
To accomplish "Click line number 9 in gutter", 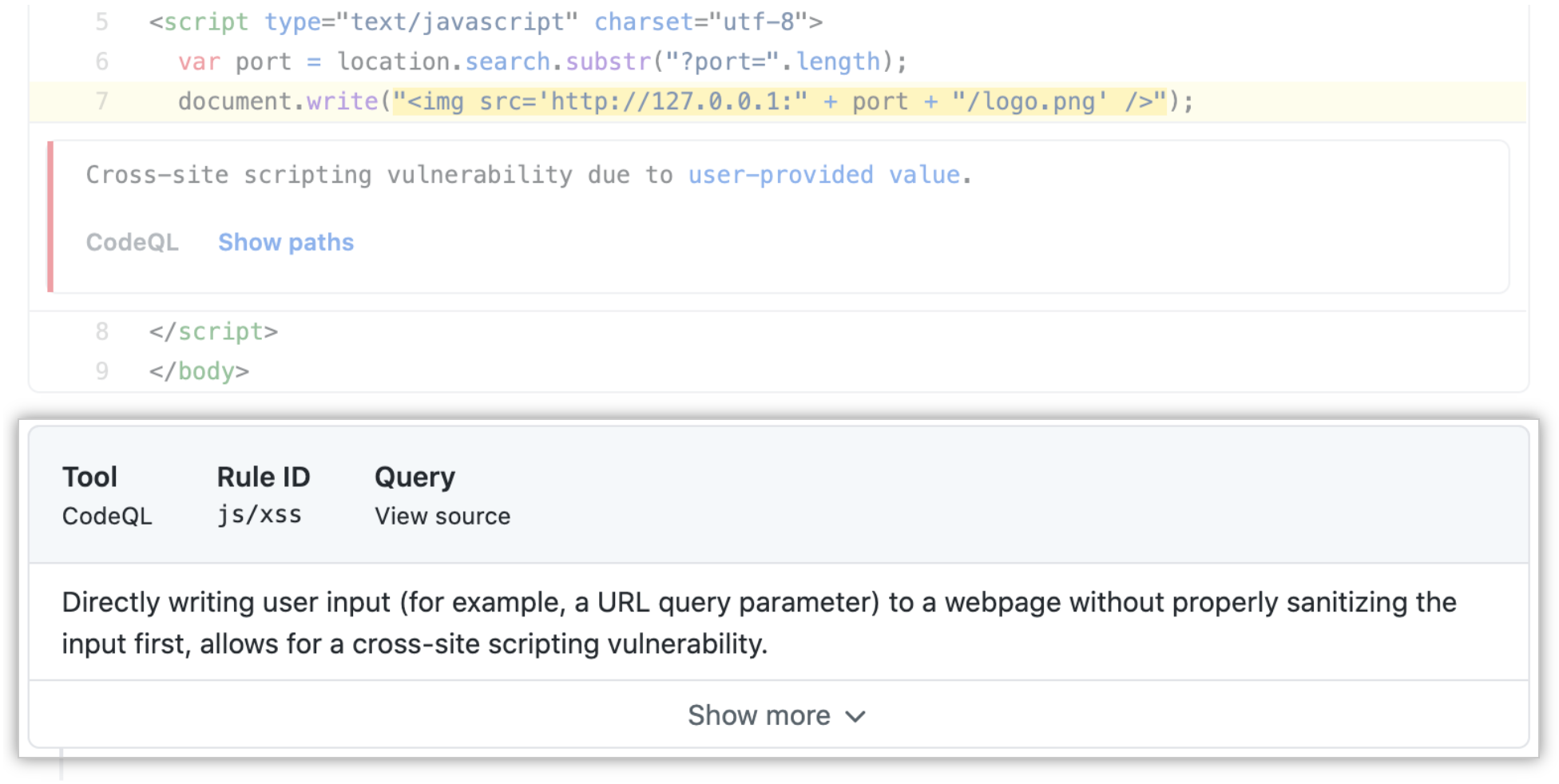I will point(101,371).
